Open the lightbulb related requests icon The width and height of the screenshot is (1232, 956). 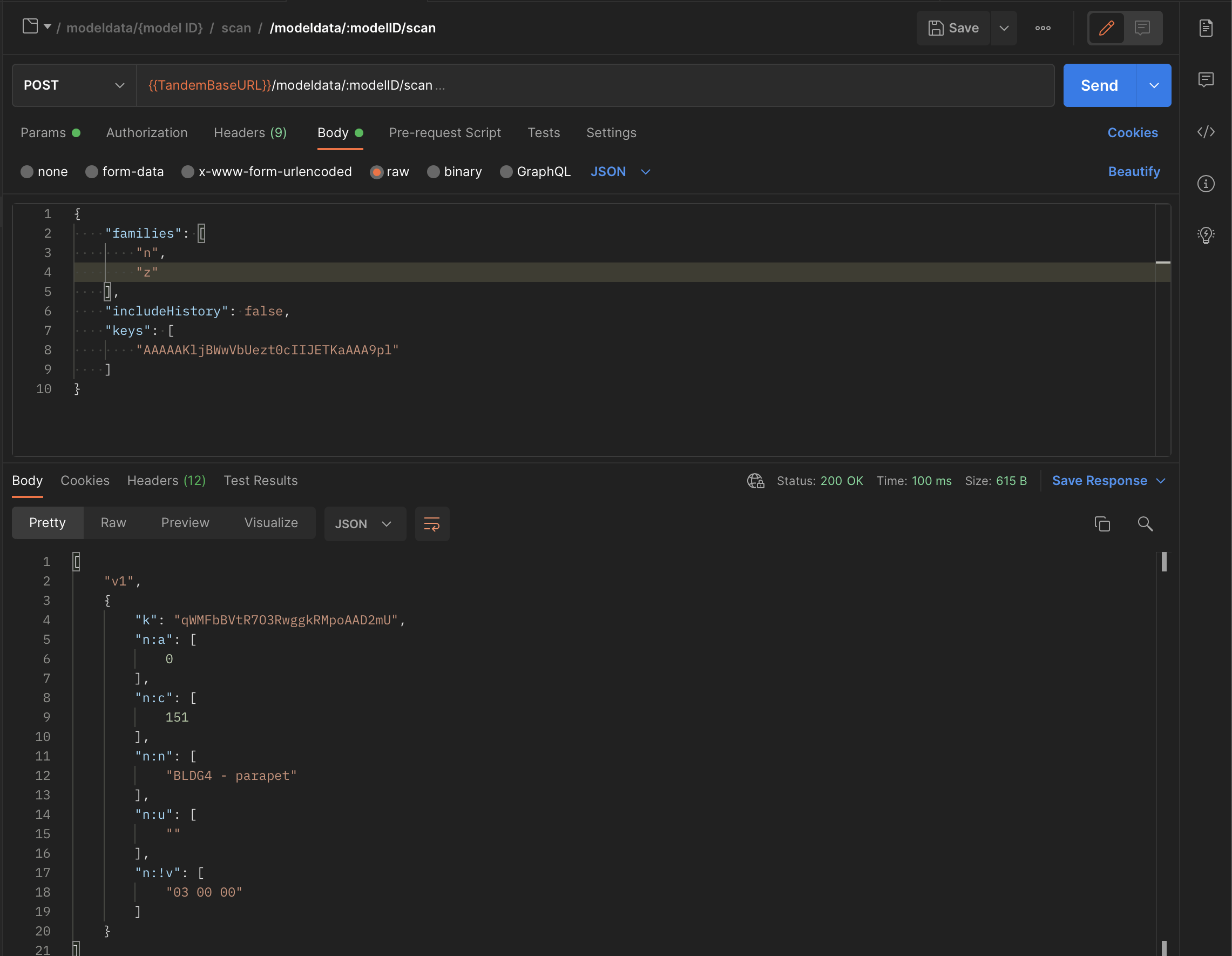(1206, 235)
